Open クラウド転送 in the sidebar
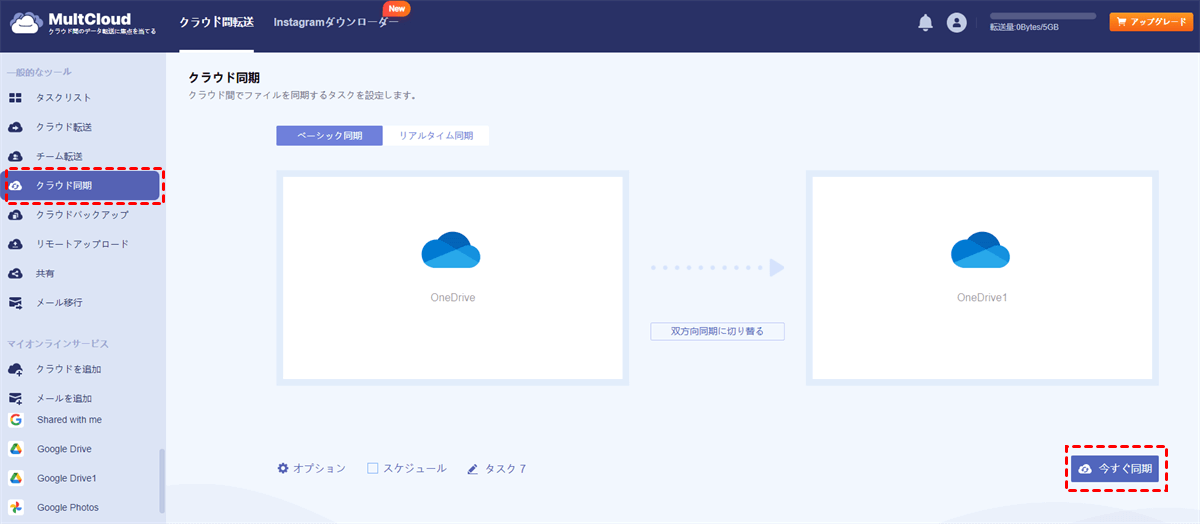 pyautogui.click(x=64, y=127)
